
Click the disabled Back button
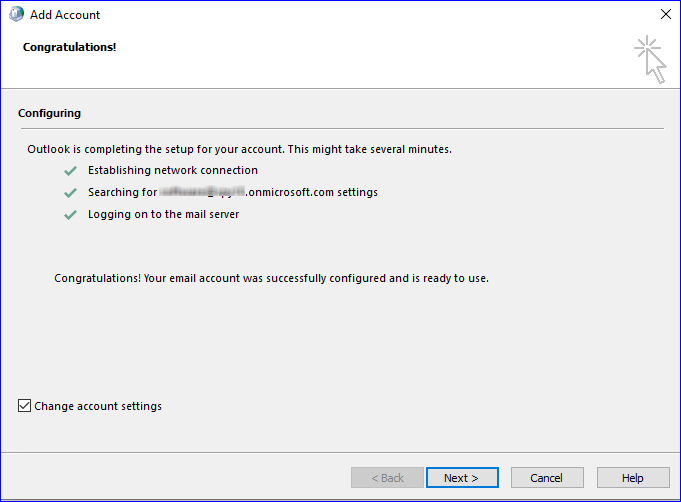tap(387, 478)
